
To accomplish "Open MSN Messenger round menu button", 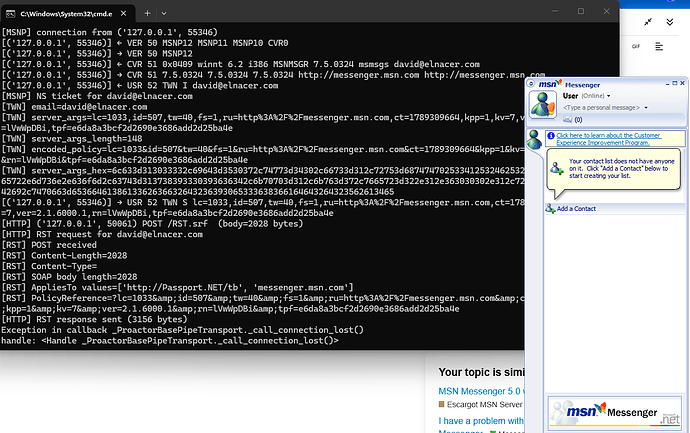I will tap(531, 84).
